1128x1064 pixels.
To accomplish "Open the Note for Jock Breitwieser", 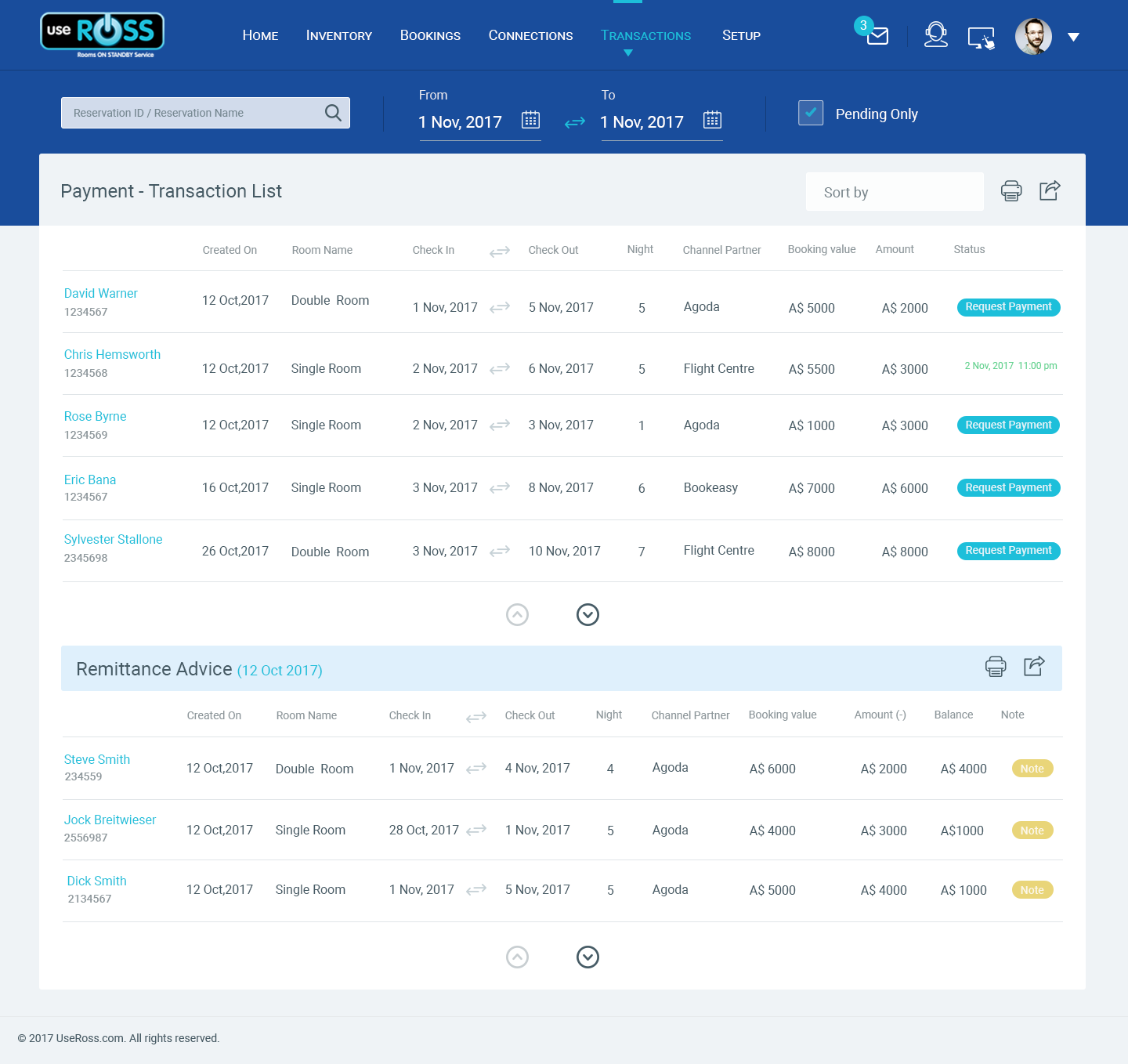I will pos(1032,831).
